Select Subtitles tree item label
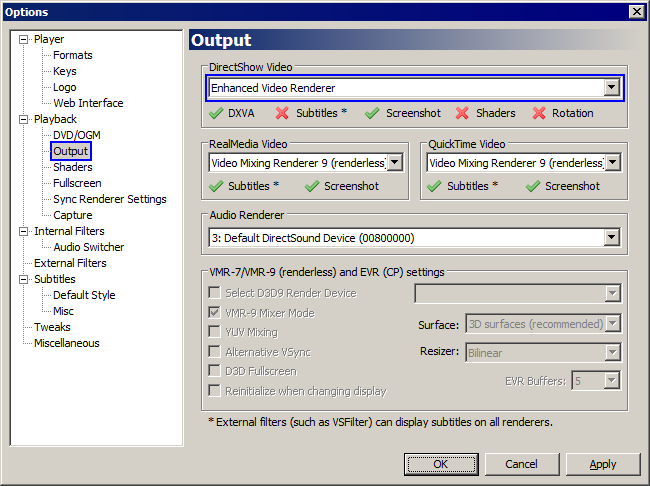Viewport: 650px width, 486px height. 55,279
